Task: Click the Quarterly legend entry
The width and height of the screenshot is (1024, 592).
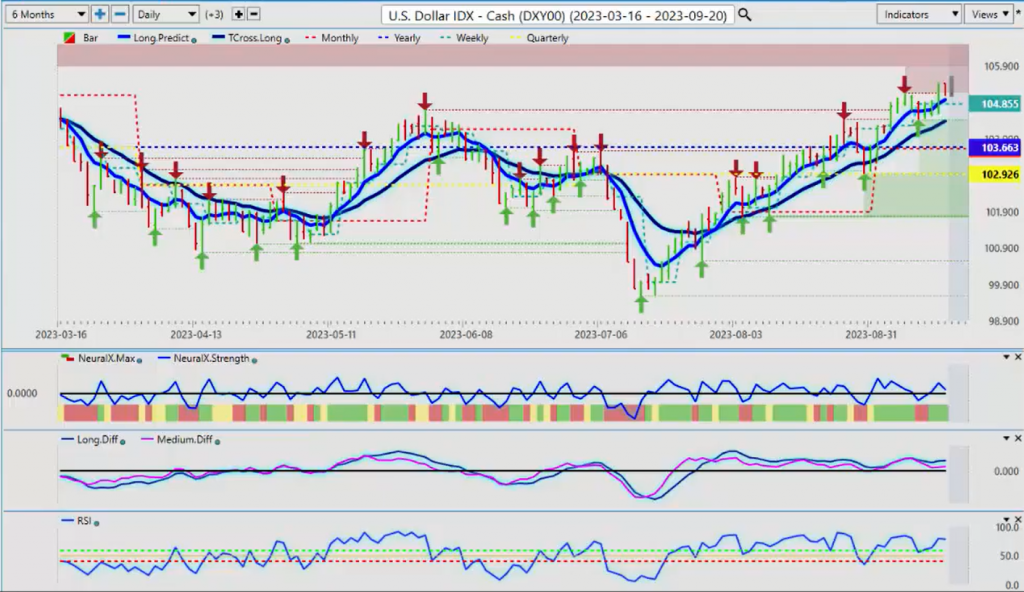Action: [539, 38]
